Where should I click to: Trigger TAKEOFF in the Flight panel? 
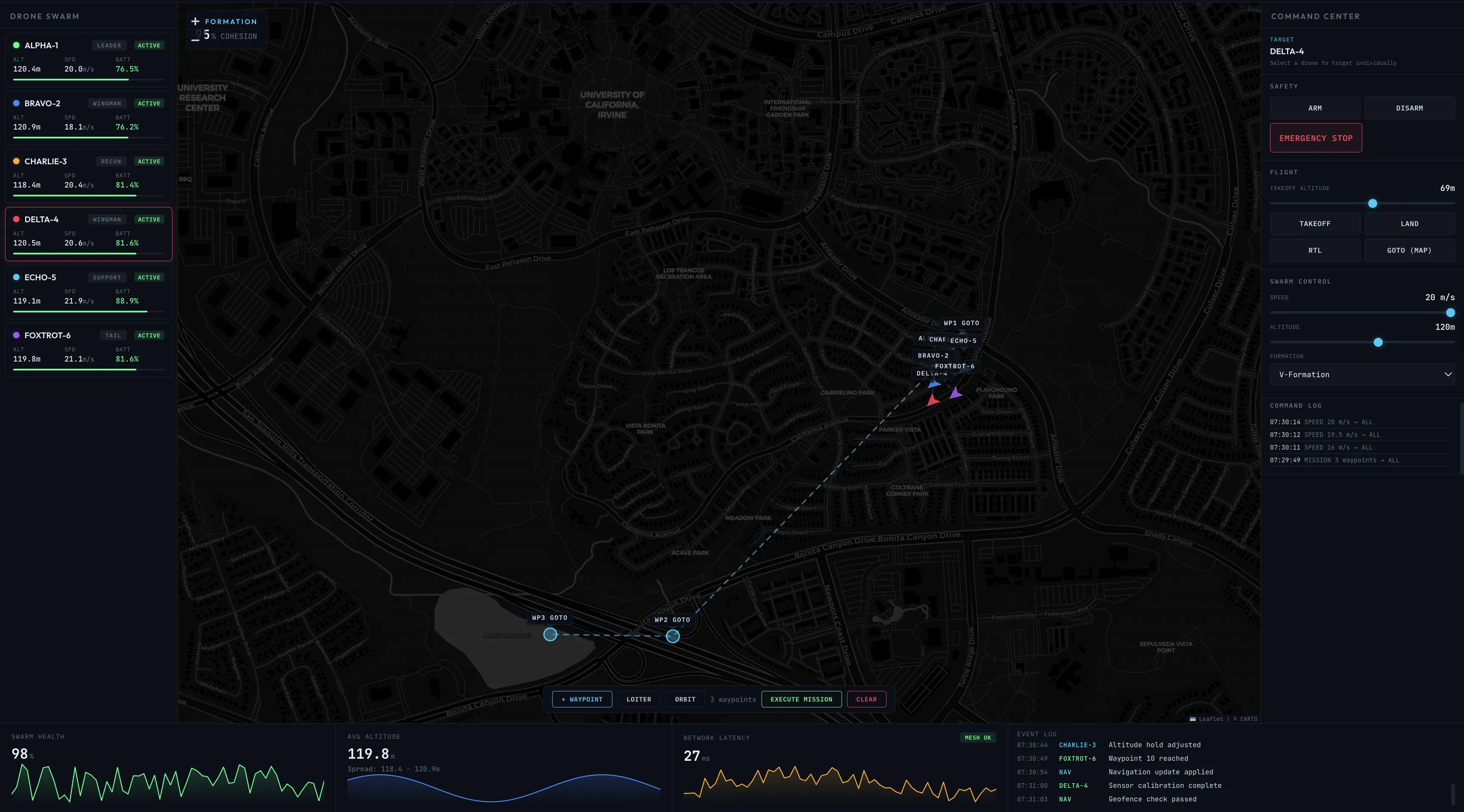point(1315,223)
